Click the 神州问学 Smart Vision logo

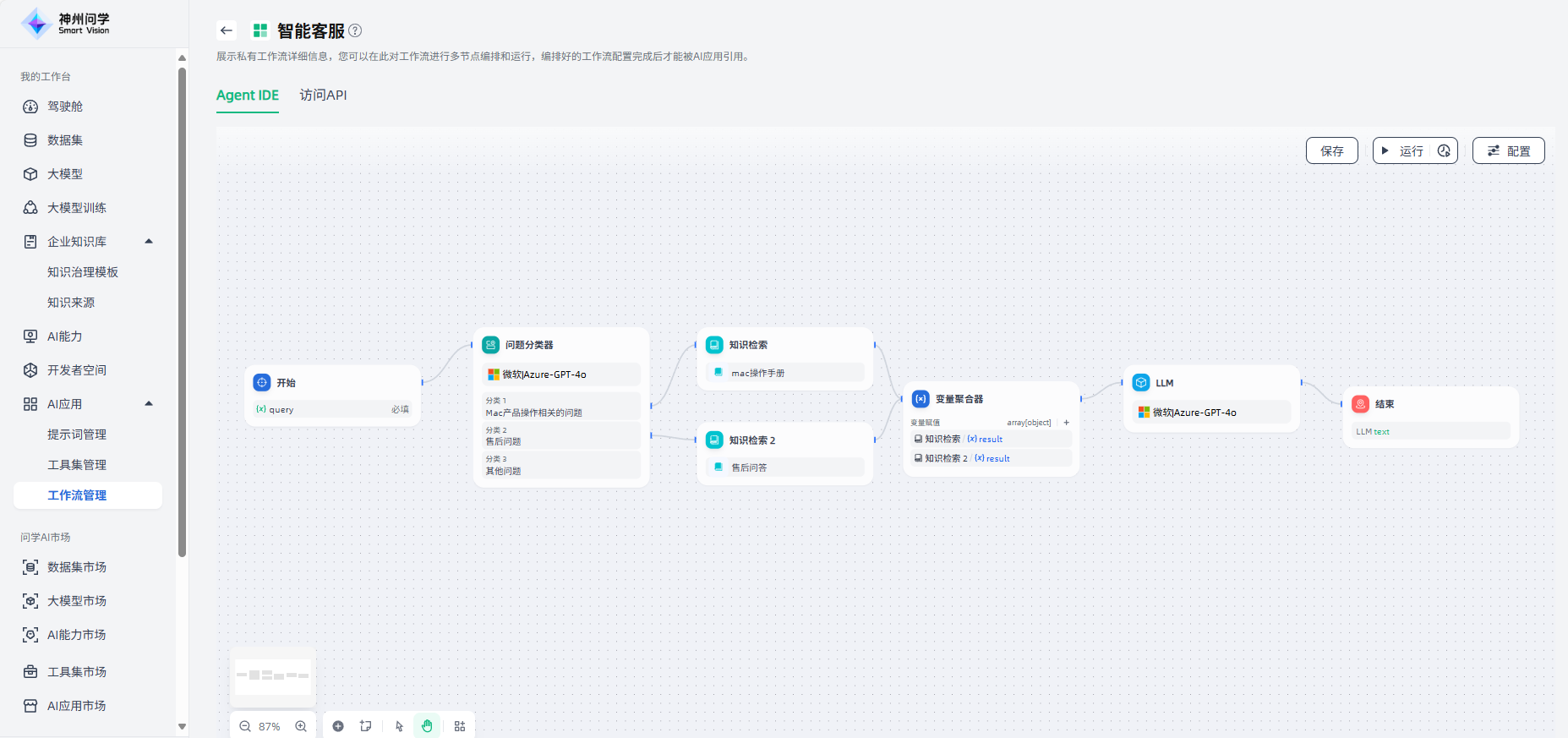coord(66,24)
